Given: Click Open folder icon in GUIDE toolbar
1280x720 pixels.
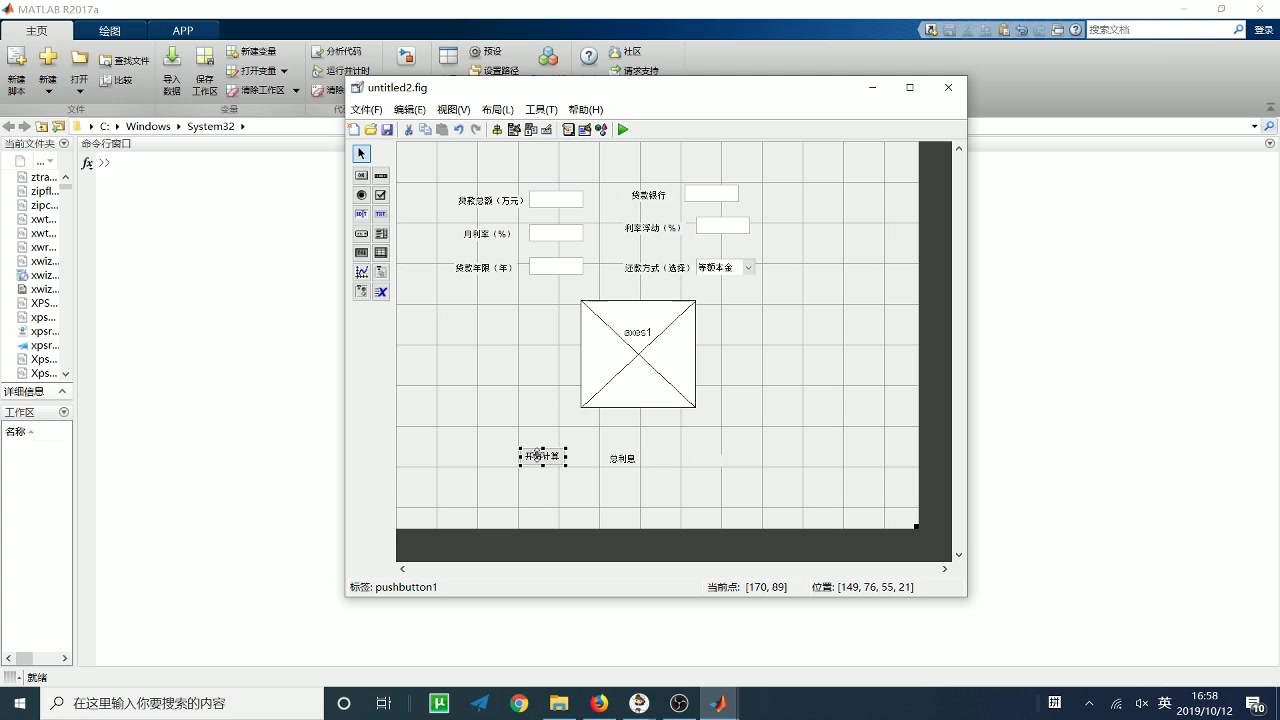Looking at the screenshot, I should 371,130.
